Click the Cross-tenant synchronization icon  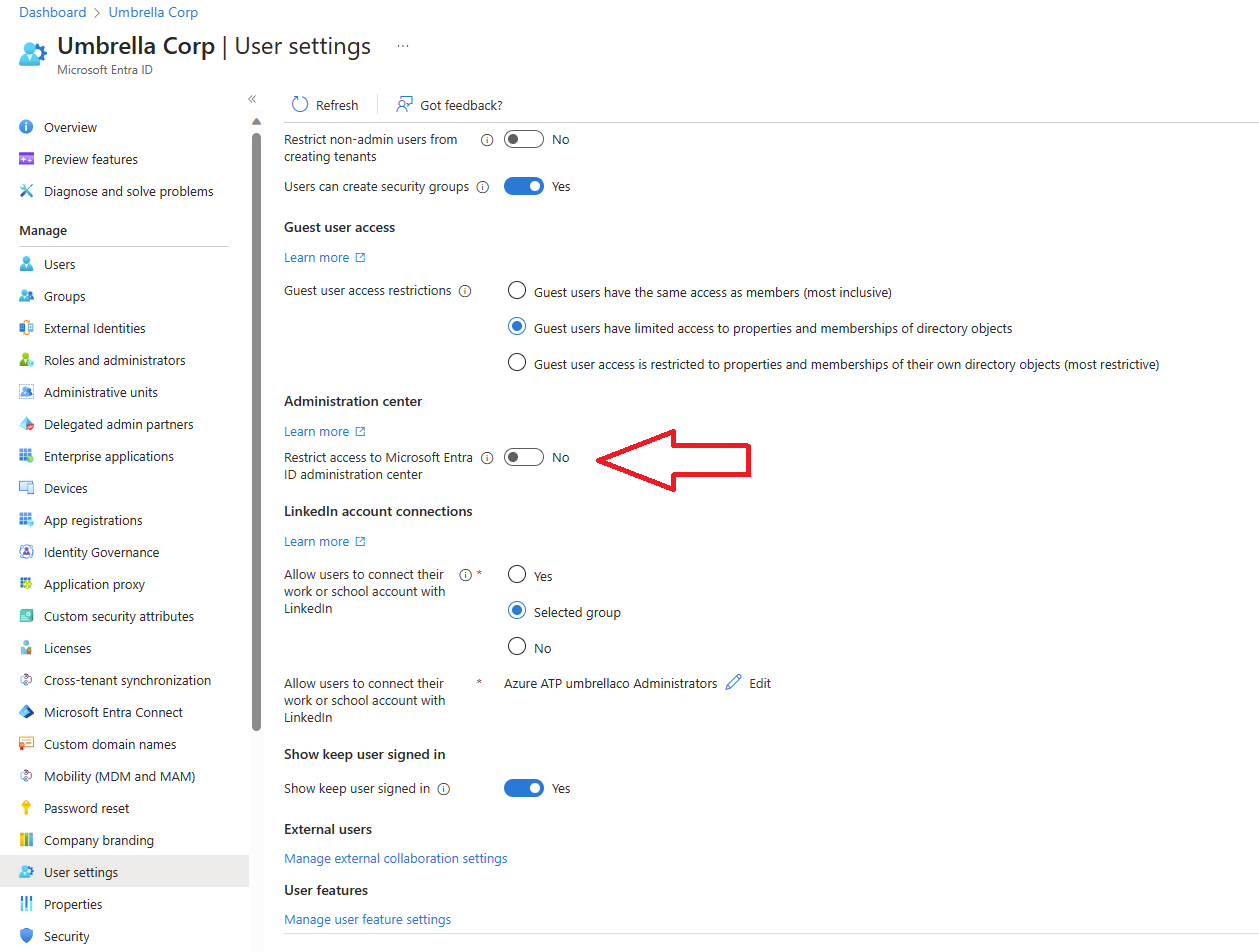[27, 680]
